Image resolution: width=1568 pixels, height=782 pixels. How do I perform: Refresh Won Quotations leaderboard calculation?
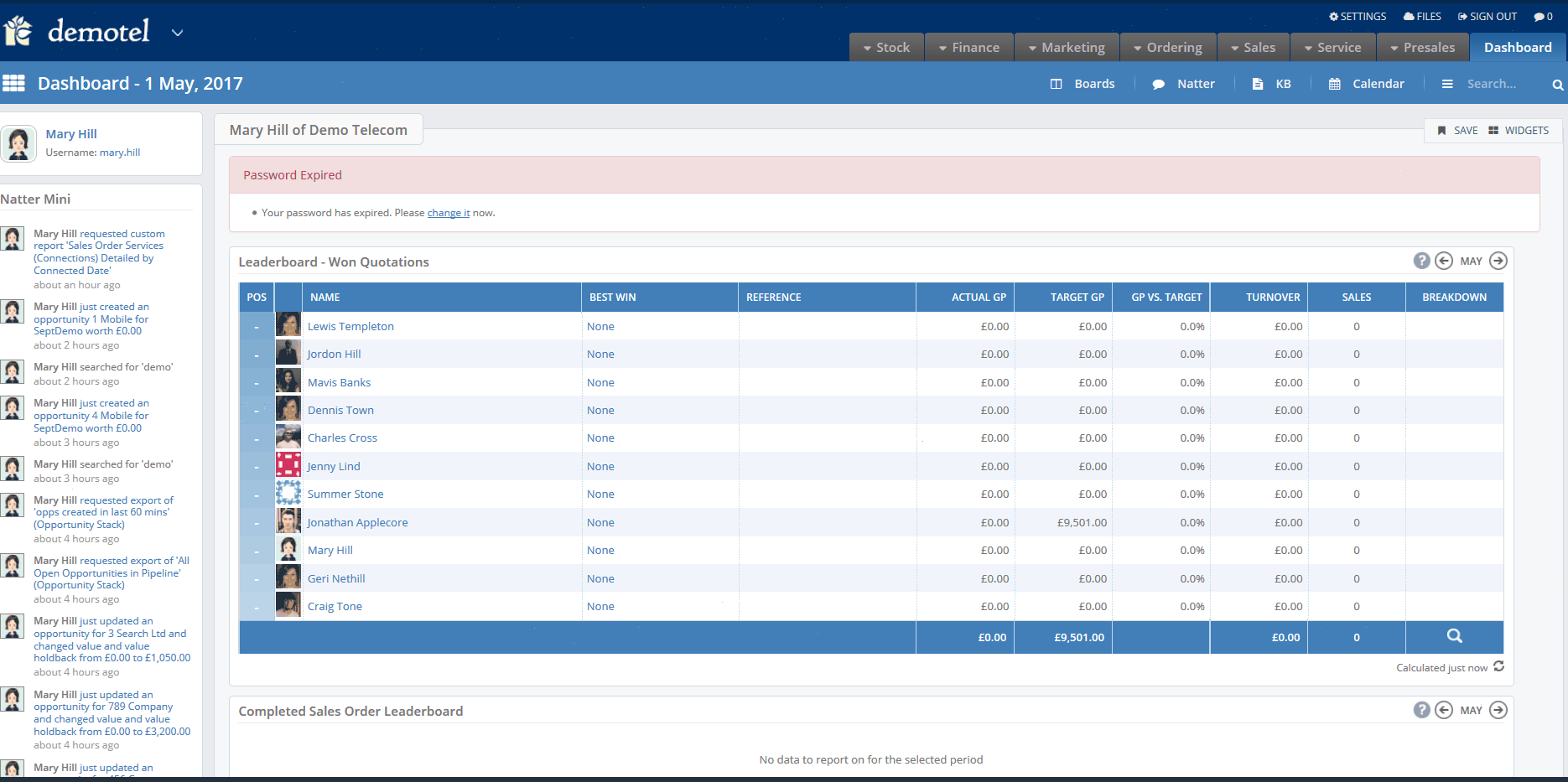point(1498,666)
